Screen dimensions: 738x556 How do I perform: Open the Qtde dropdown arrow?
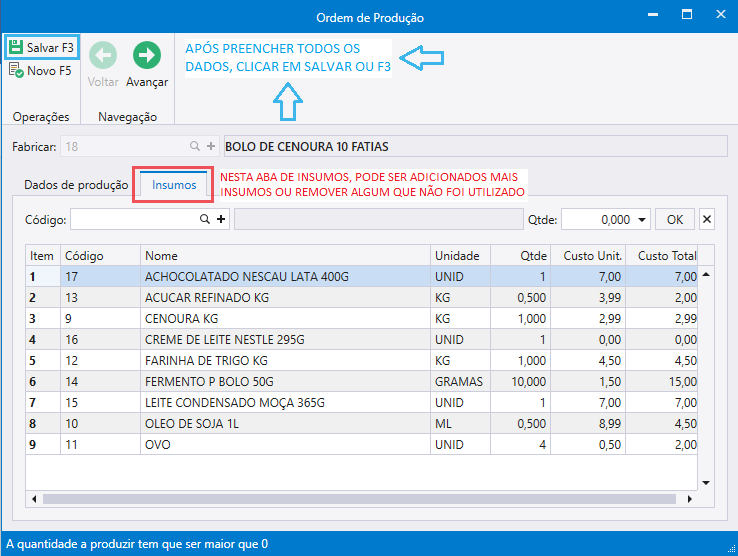tap(642, 220)
